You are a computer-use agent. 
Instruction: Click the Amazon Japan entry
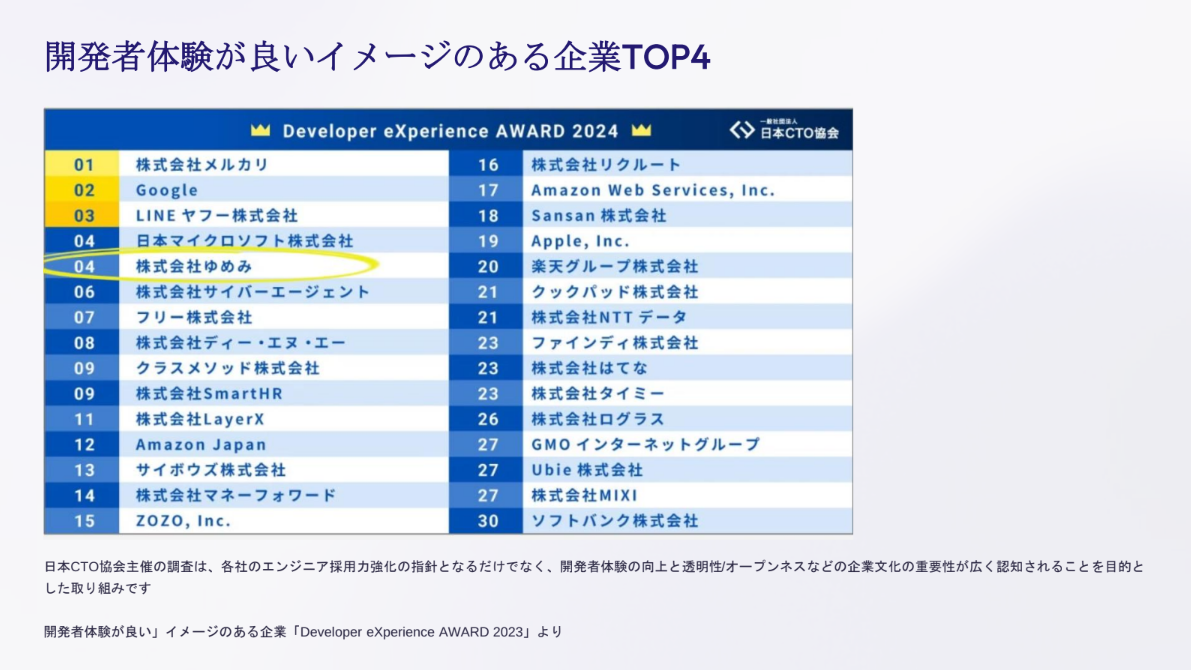click(x=201, y=444)
